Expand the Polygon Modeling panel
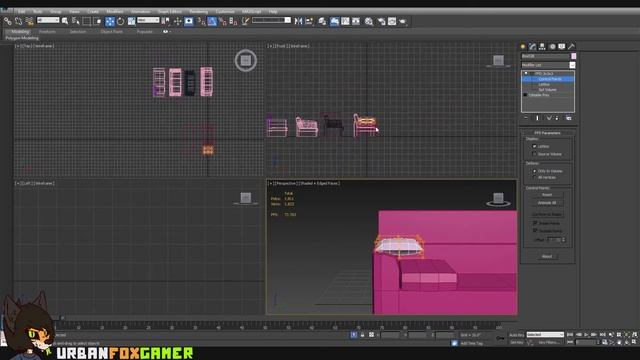Screen dimensions: 640x360 click(x=22, y=38)
